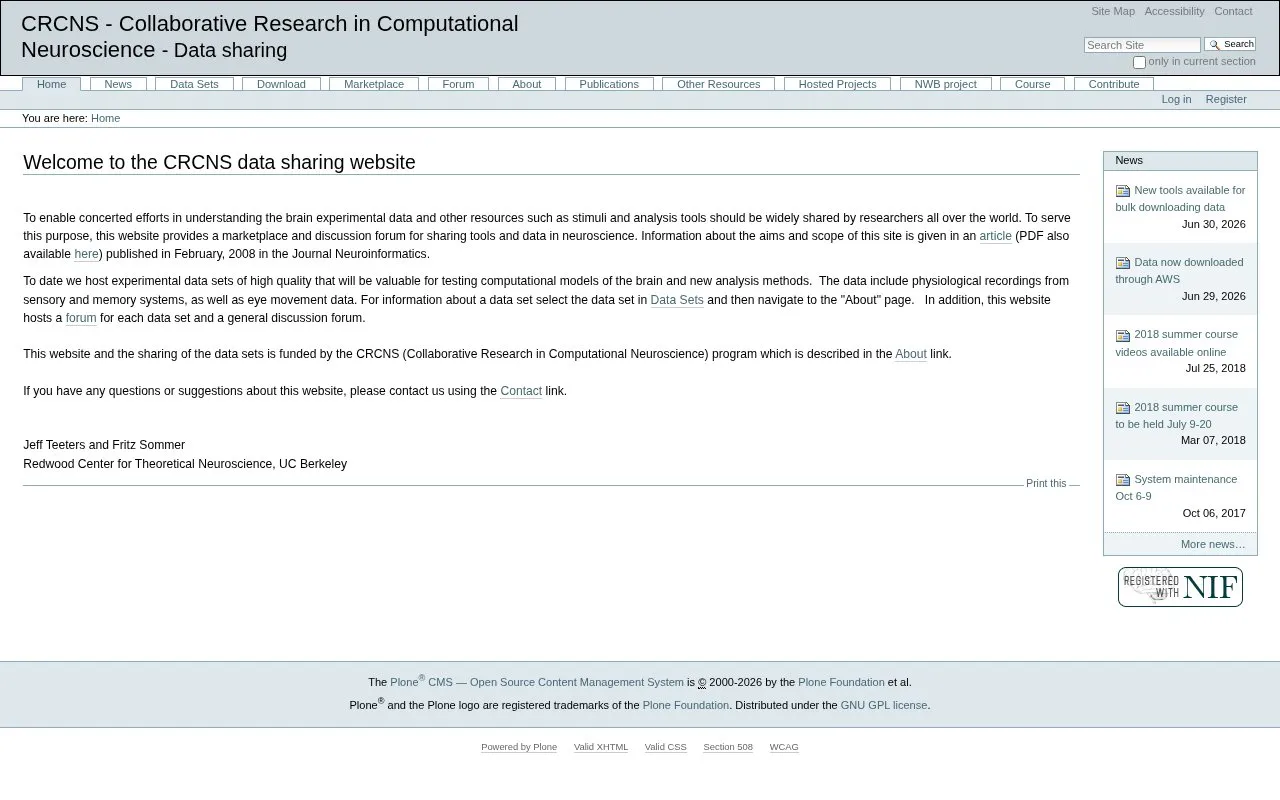This screenshot has width=1280, height=800.
Task: Open 'Data now downloaded through AWS' news
Action: (x=1180, y=271)
